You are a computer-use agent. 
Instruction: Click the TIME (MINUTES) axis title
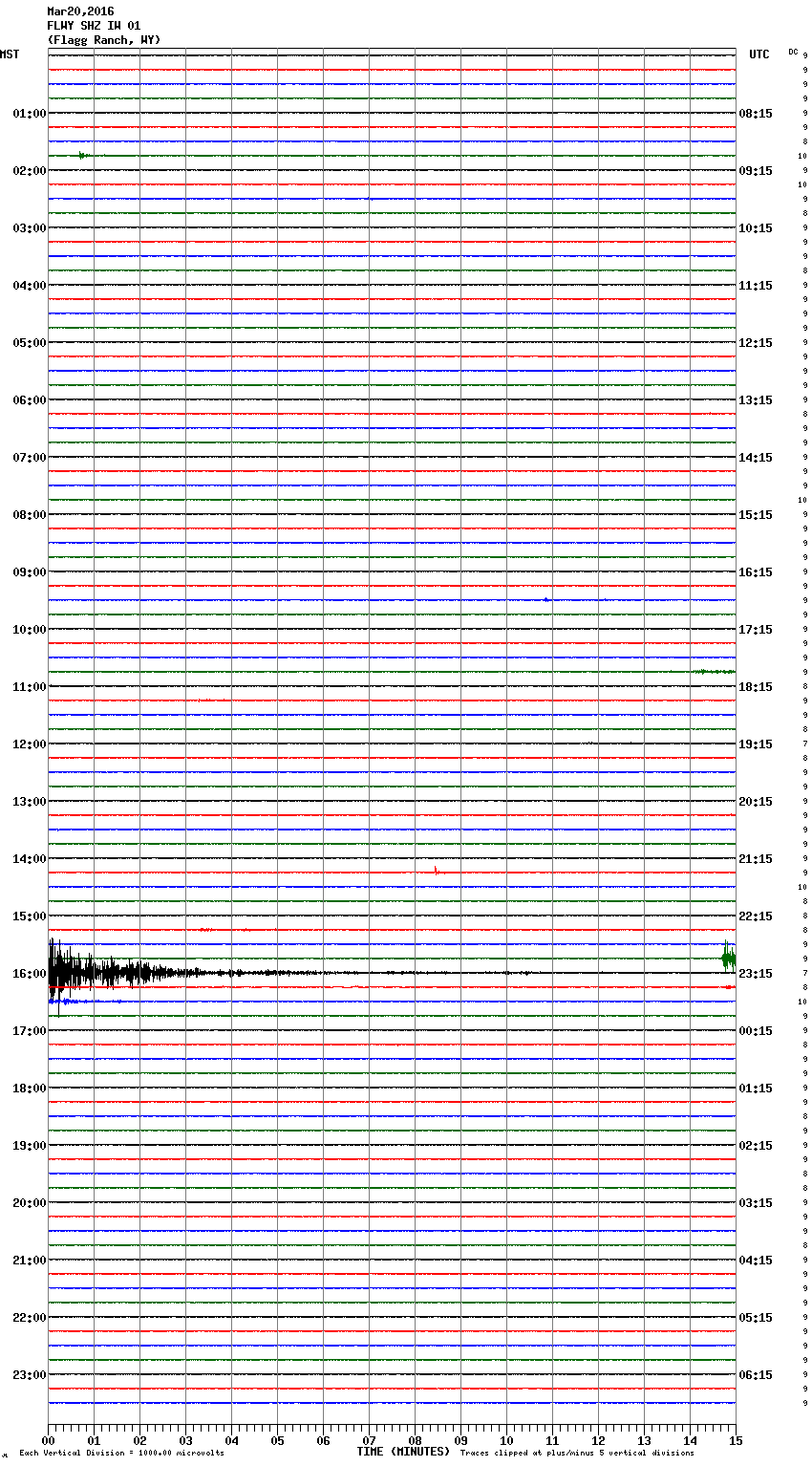click(403, 1452)
